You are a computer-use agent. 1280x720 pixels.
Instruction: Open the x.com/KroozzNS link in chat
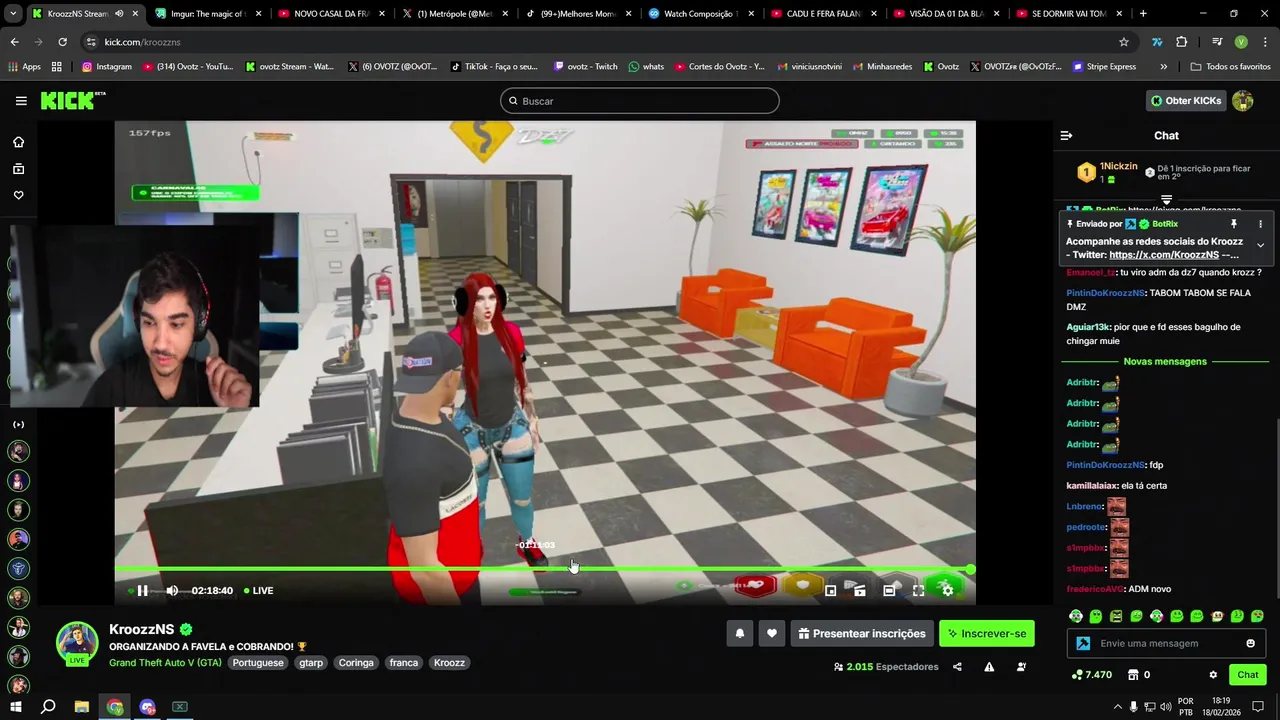1164,255
